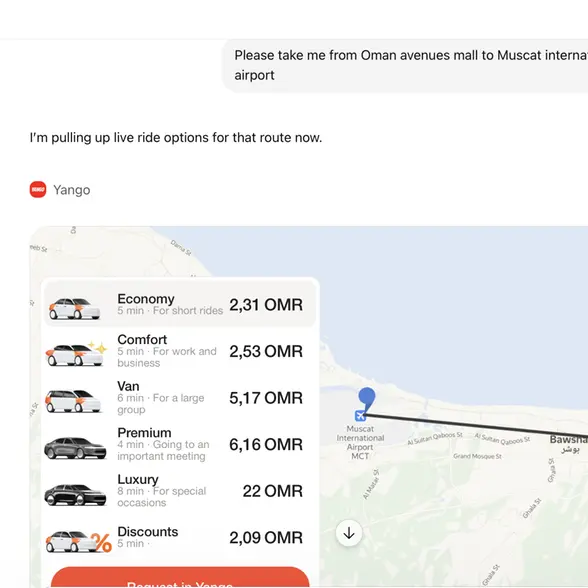This screenshot has height=588, width=588.
Task: Click the Van vehicle icon
Action: coord(74,400)
